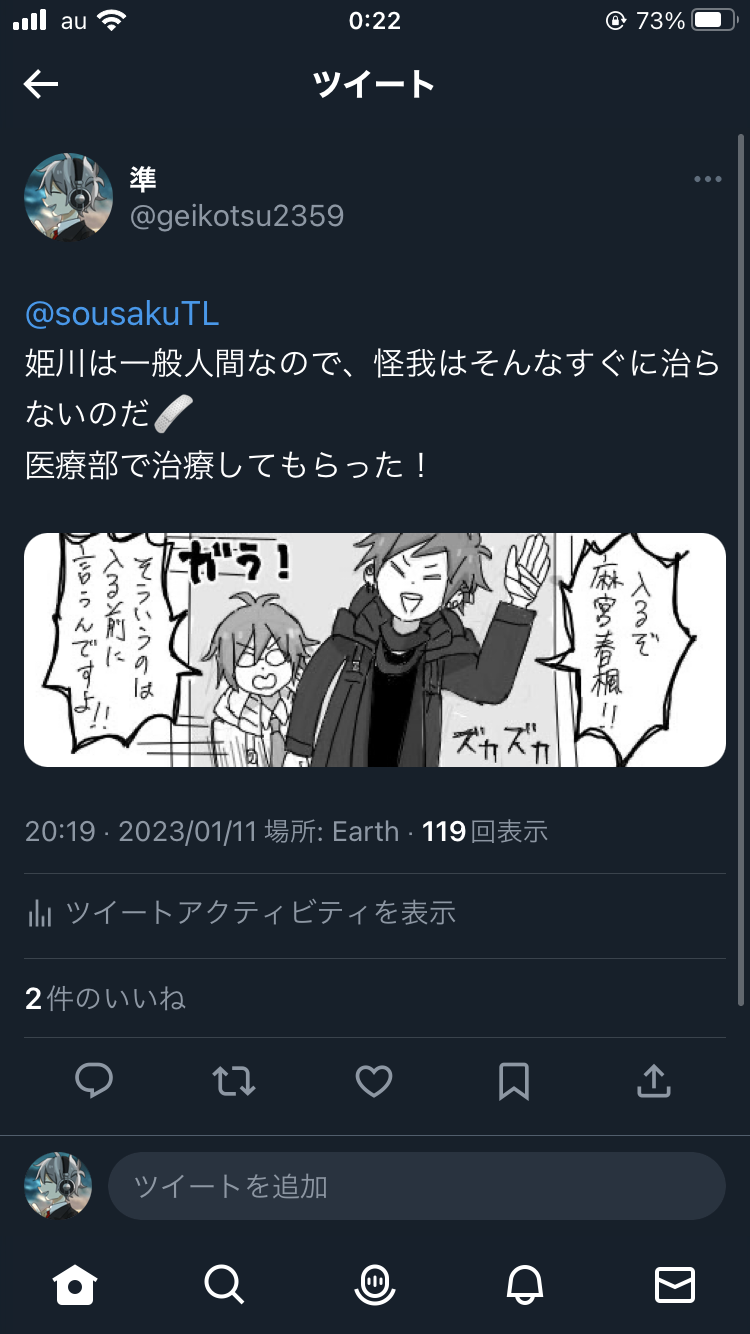Image resolution: width=750 pixels, height=1334 pixels.
Task: Tap the @geikotsu2359 username
Action: click(x=237, y=215)
